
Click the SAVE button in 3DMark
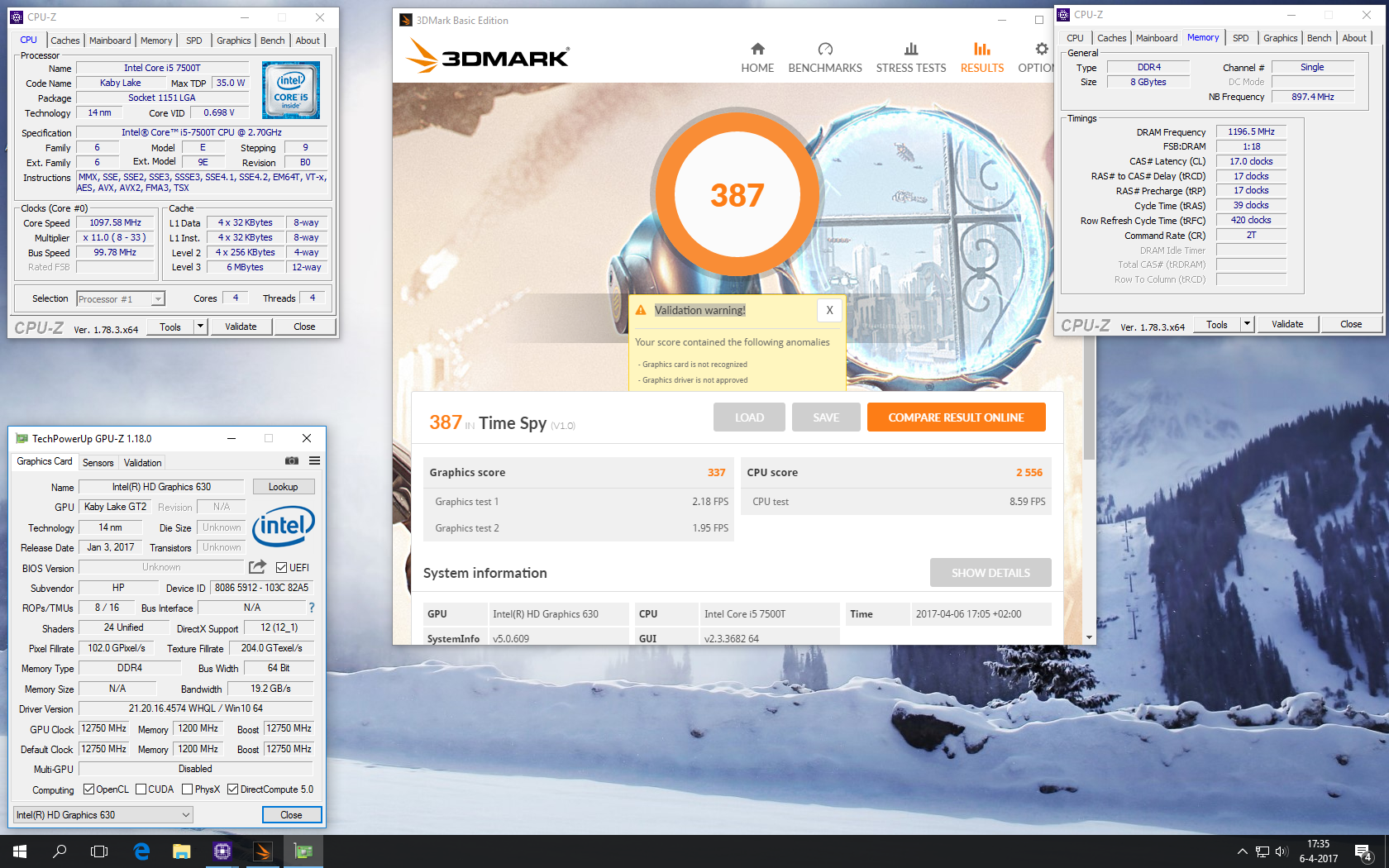(x=825, y=417)
